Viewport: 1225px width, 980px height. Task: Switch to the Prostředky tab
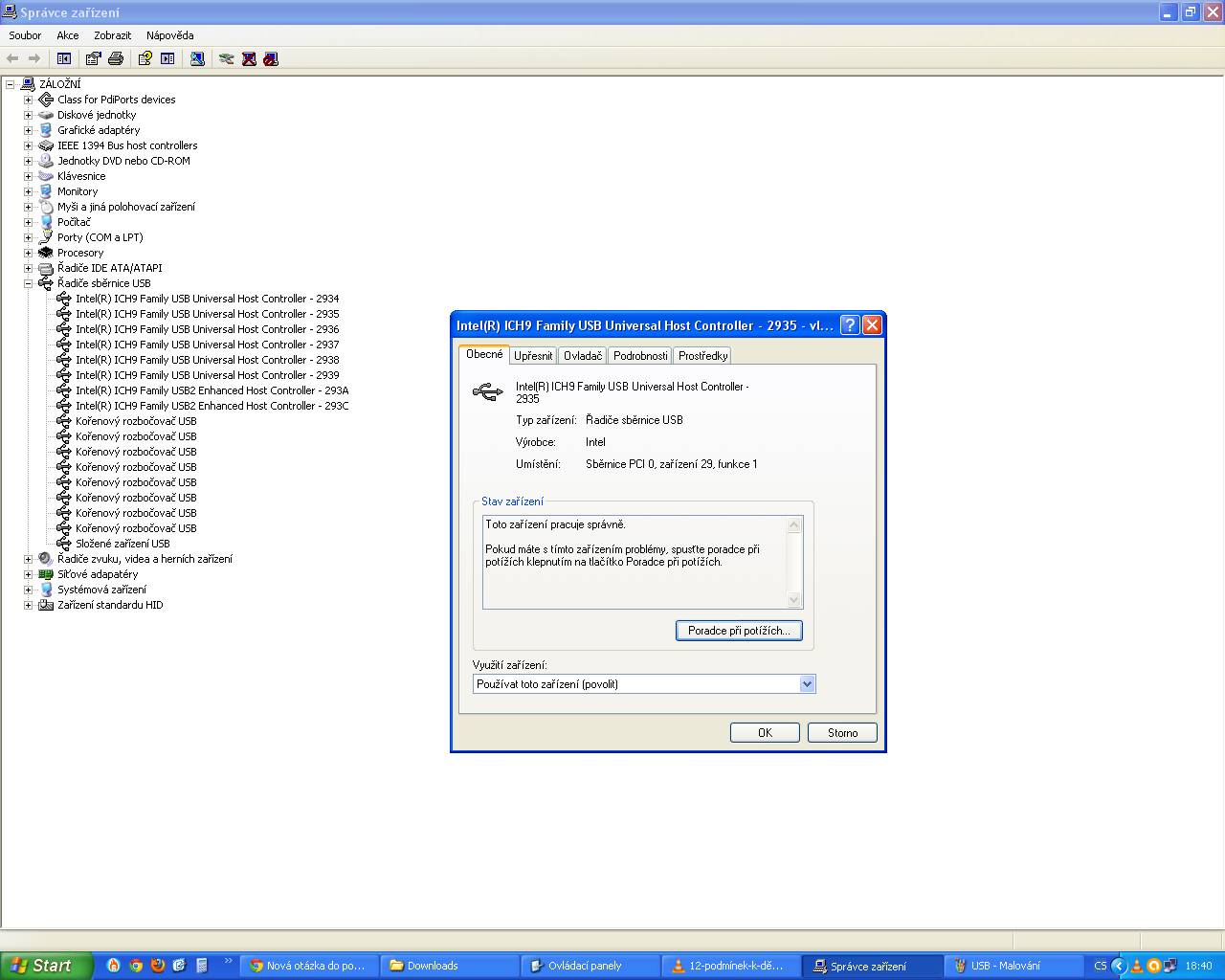tap(703, 356)
